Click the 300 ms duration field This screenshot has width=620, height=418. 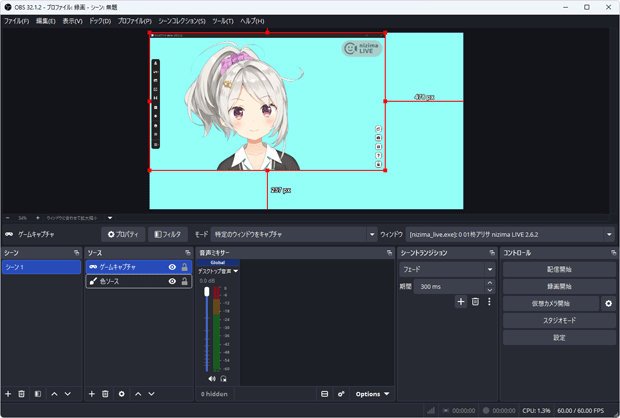[x=449, y=286]
